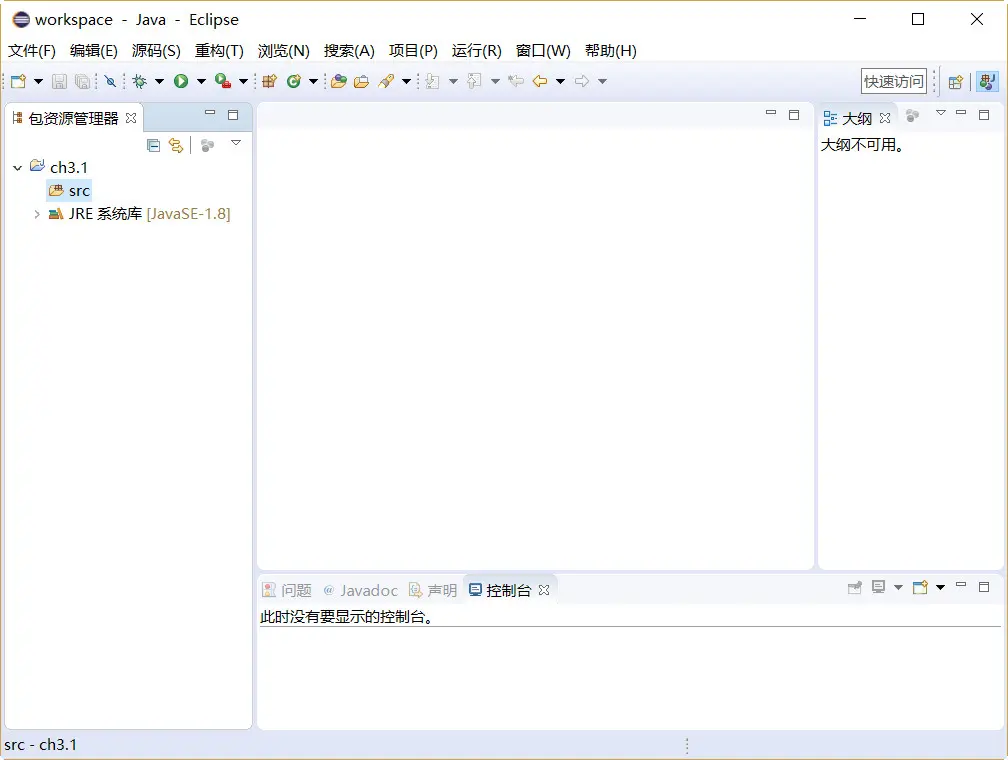This screenshot has width=1008, height=760.
Task: Navigate Back with the yellow left arrow
Action: tap(540, 81)
